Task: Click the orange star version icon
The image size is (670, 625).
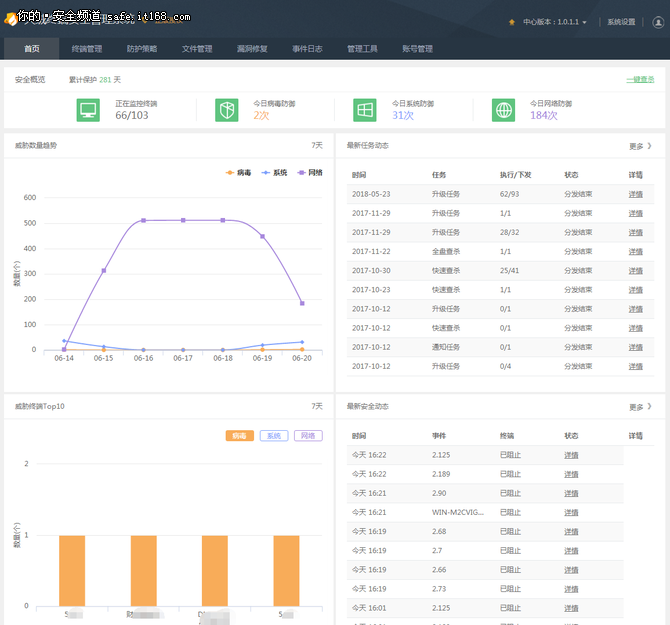Action: (x=511, y=22)
